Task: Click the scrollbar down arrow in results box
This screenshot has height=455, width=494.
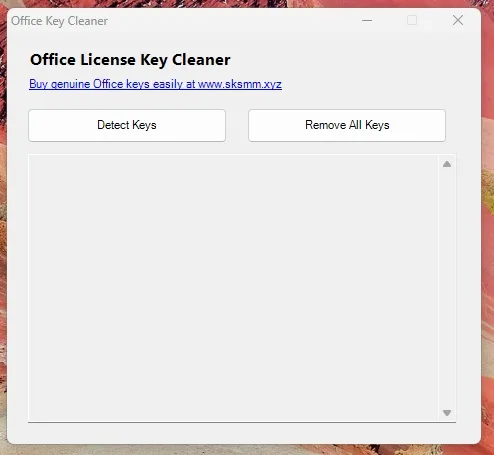Action: pyautogui.click(x=447, y=413)
